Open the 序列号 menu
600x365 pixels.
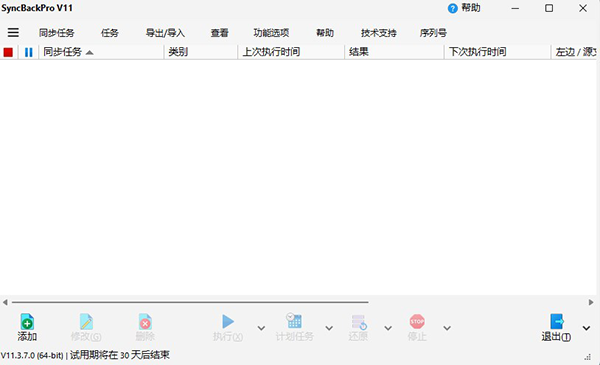tap(433, 33)
